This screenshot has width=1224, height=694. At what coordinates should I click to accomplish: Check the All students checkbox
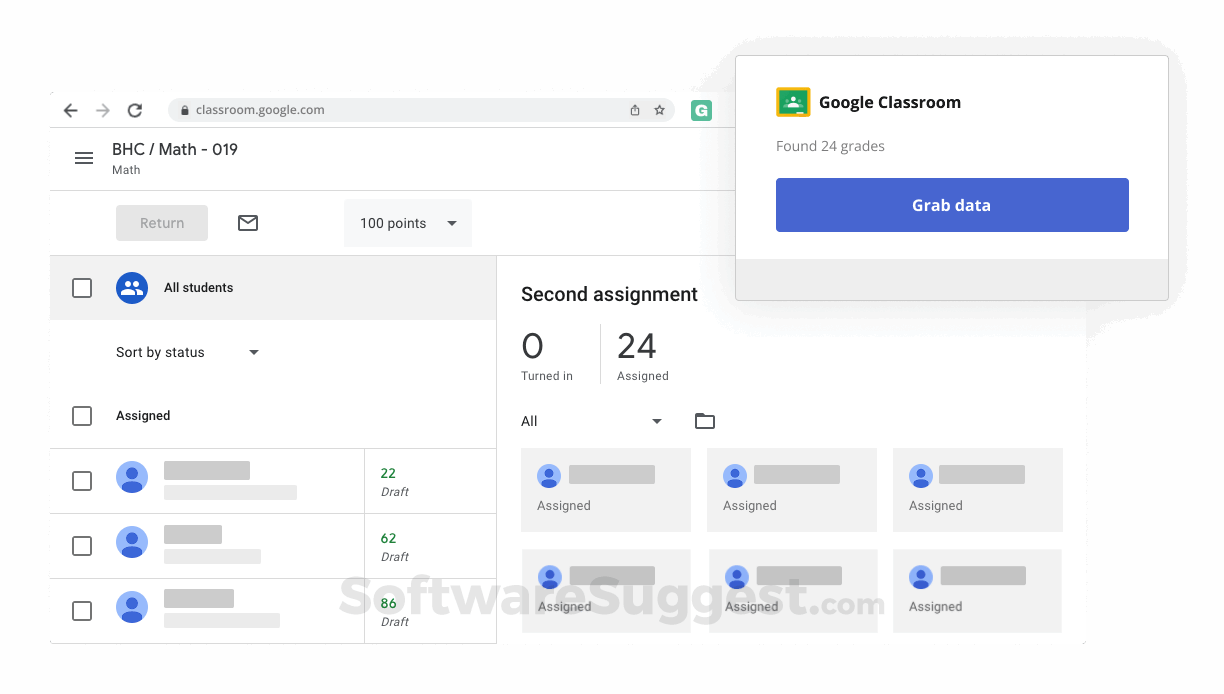point(82,288)
